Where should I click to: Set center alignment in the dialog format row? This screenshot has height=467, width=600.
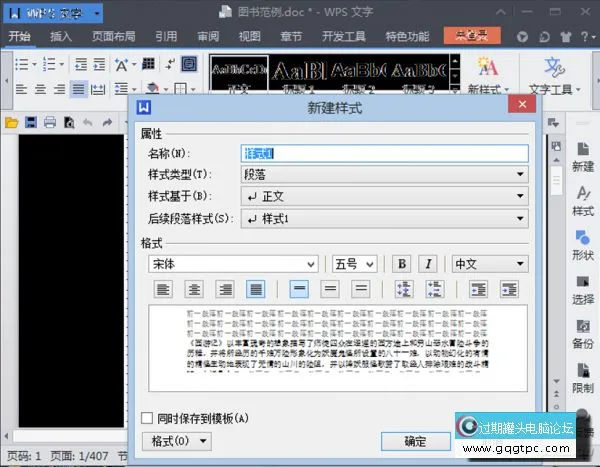click(194, 289)
